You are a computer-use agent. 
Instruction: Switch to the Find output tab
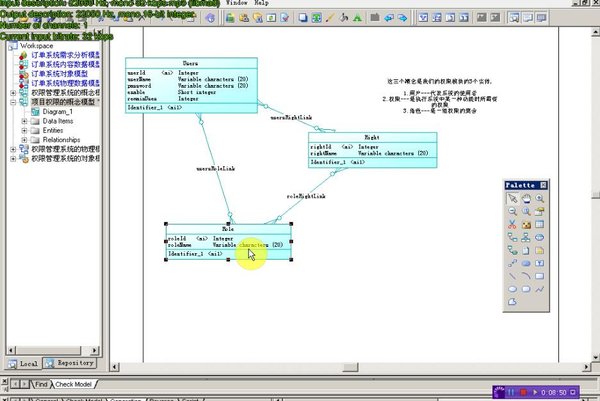[41, 384]
